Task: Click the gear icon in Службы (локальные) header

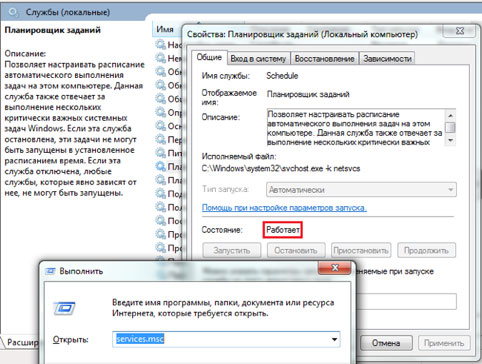Action: 14,12
